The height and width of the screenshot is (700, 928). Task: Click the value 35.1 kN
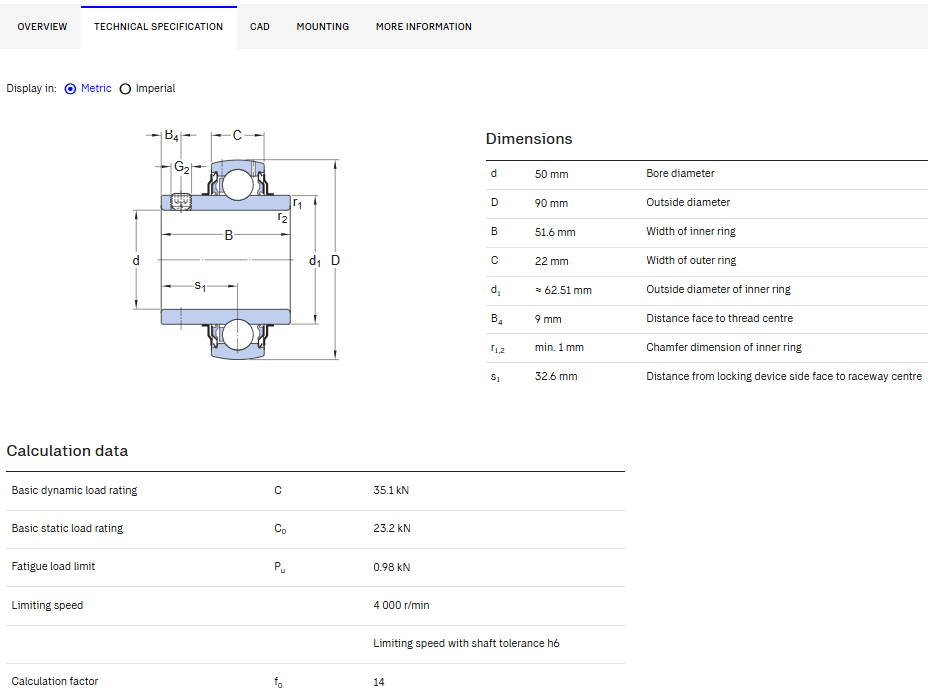tap(391, 491)
